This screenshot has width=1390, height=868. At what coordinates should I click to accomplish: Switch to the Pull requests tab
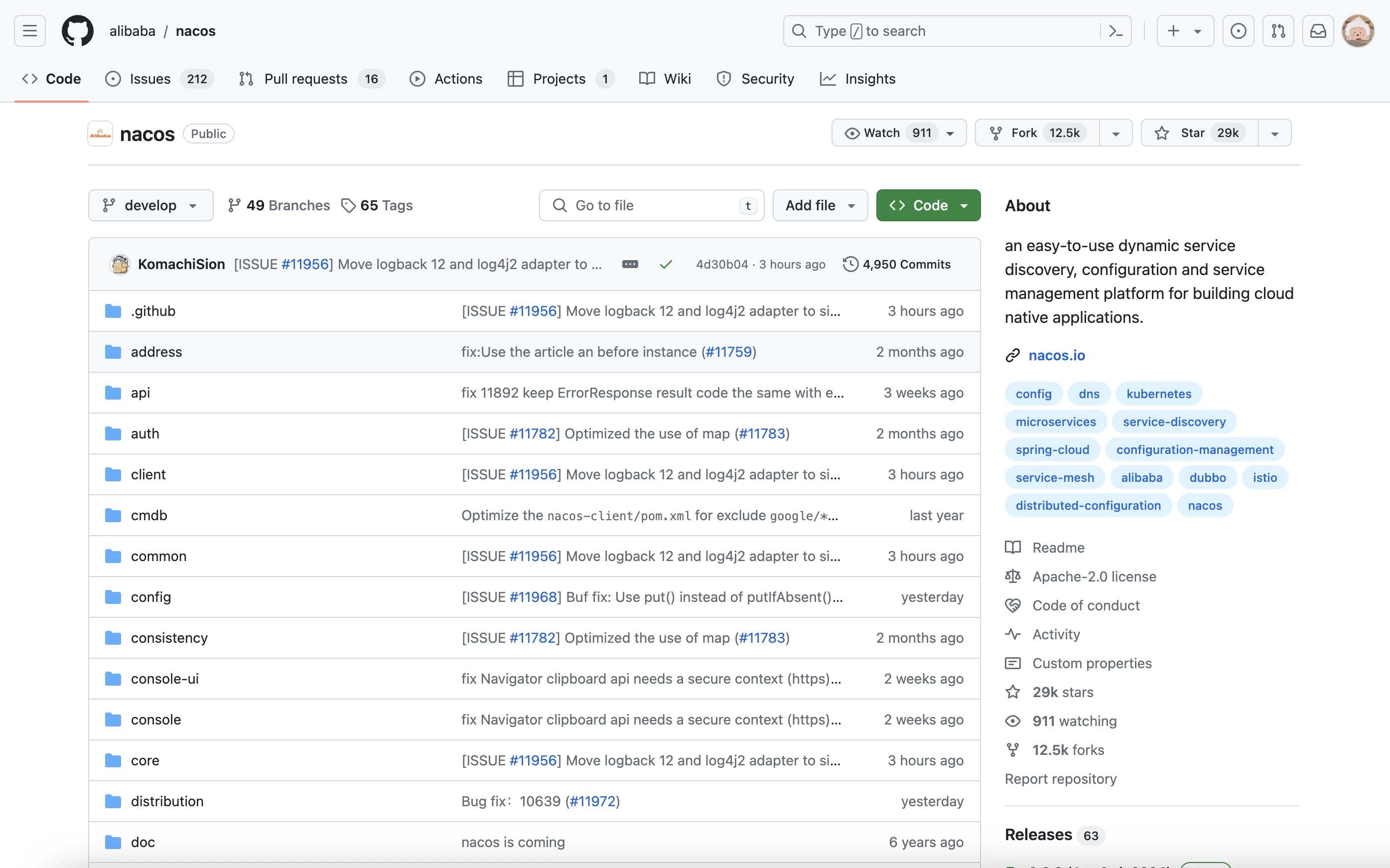click(x=311, y=79)
